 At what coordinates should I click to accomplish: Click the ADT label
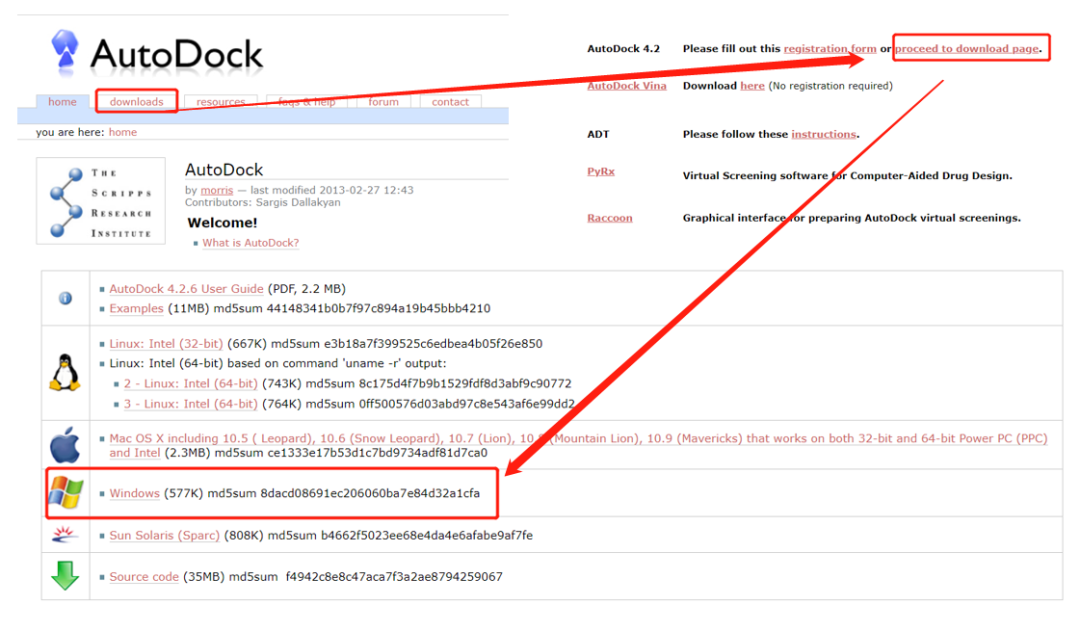598,134
